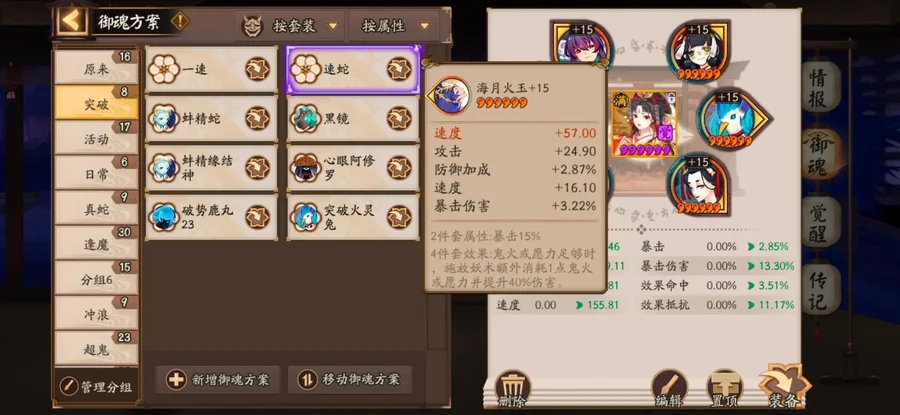Select the 破势鹿丸23 preset entry
This screenshot has height=415, width=900.
(x=211, y=217)
